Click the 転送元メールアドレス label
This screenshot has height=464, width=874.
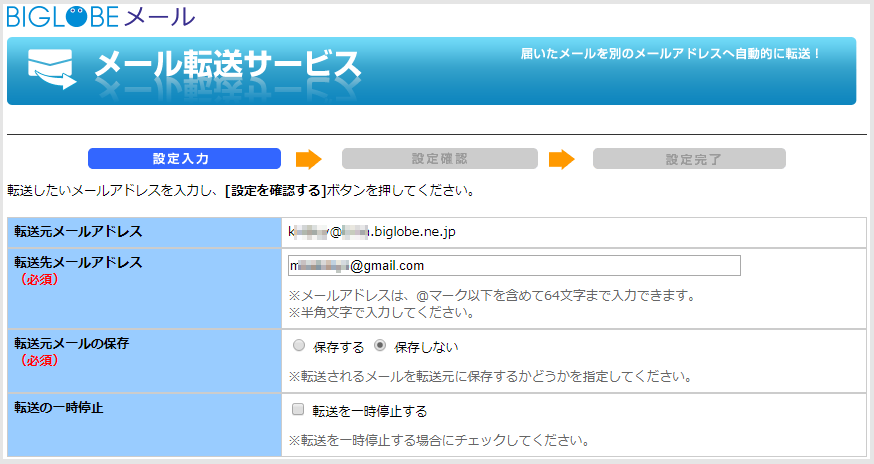coord(78,231)
